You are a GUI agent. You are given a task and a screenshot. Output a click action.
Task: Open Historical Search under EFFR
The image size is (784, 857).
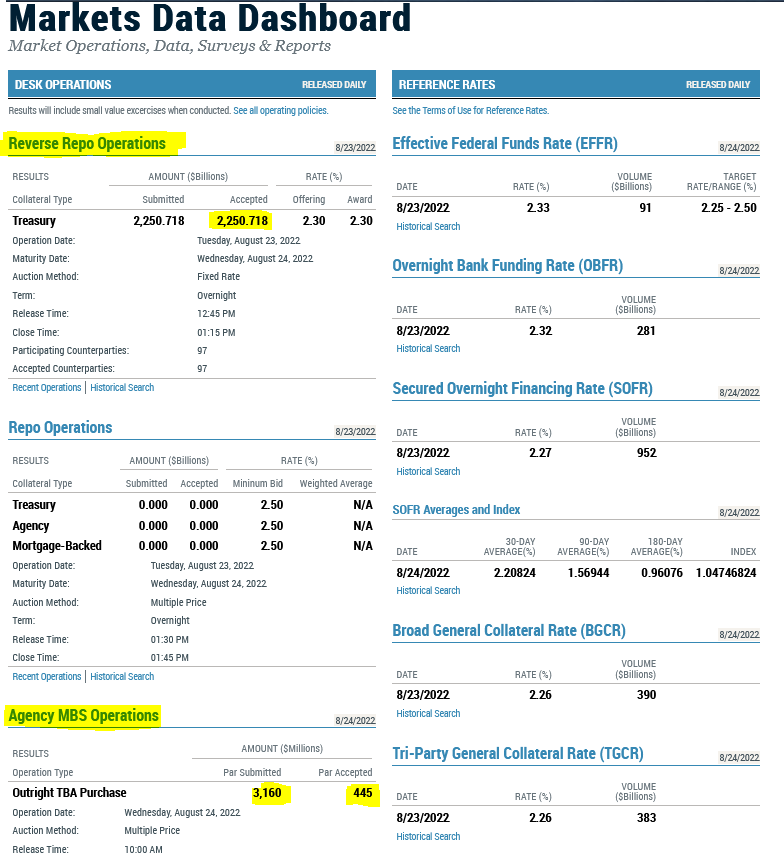(428, 226)
